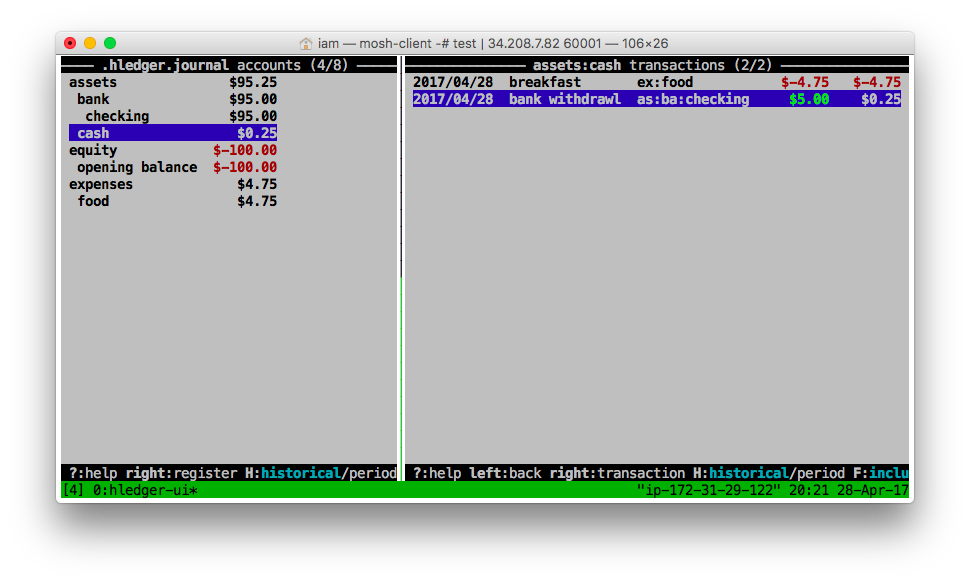Select the opening balance account row

pyautogui.click(x=173, y=167)
